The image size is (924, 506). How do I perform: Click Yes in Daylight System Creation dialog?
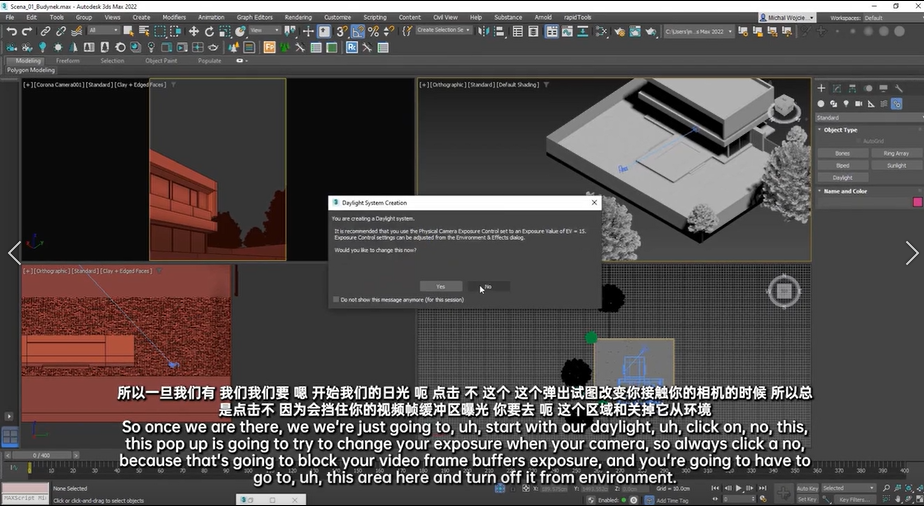tap(441, 286)
